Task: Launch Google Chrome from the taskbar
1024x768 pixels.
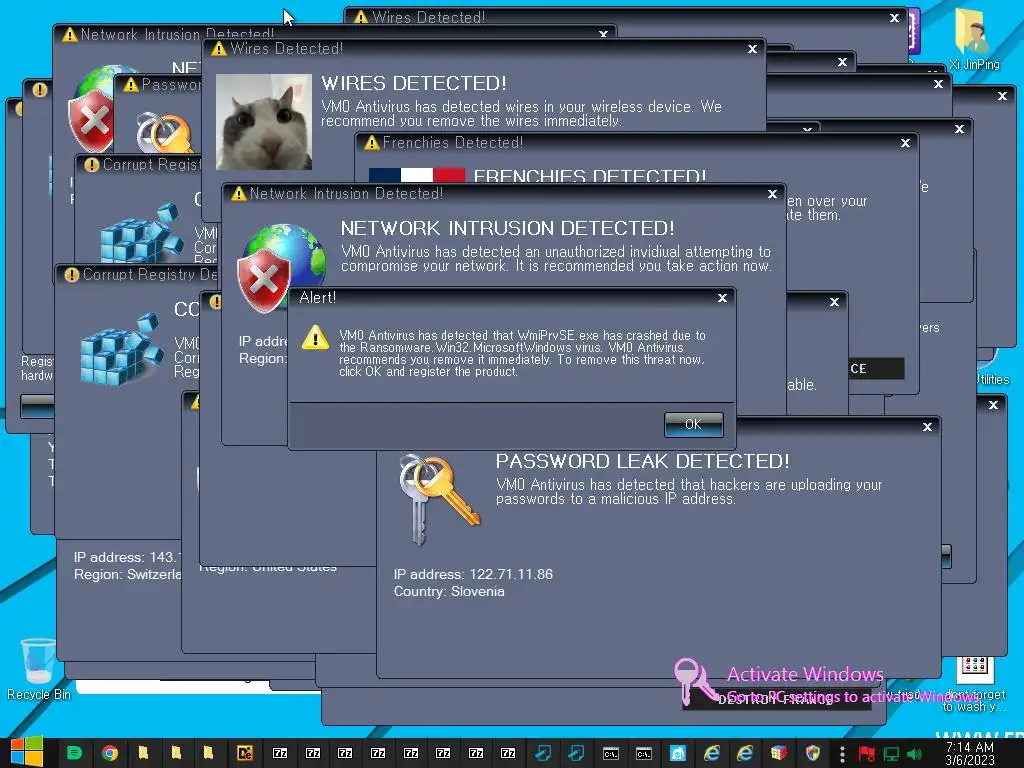Action: [x=110, y=753]
